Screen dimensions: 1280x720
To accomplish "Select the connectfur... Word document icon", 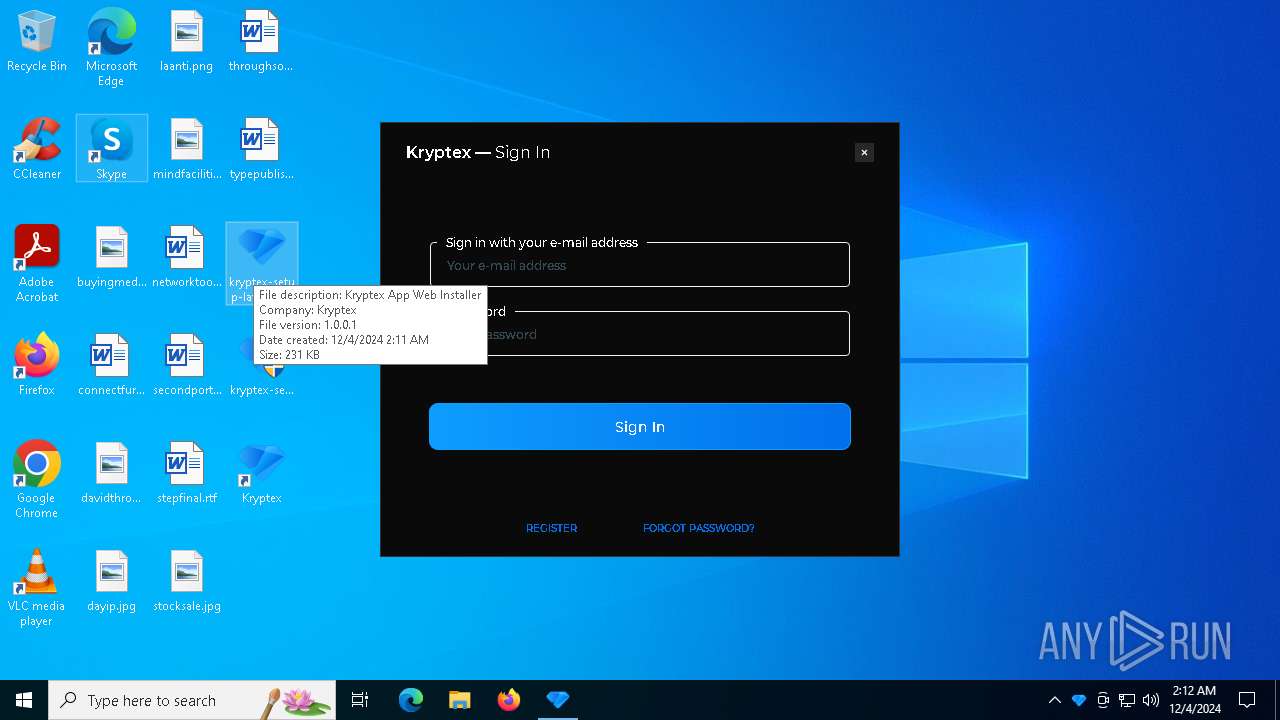I will point(111,366).
